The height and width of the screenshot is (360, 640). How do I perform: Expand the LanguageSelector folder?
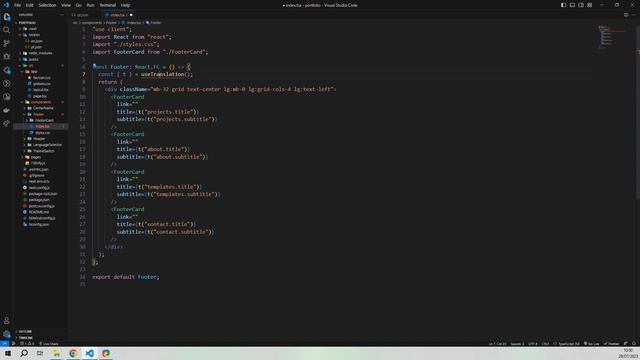[x=47, y=145]
